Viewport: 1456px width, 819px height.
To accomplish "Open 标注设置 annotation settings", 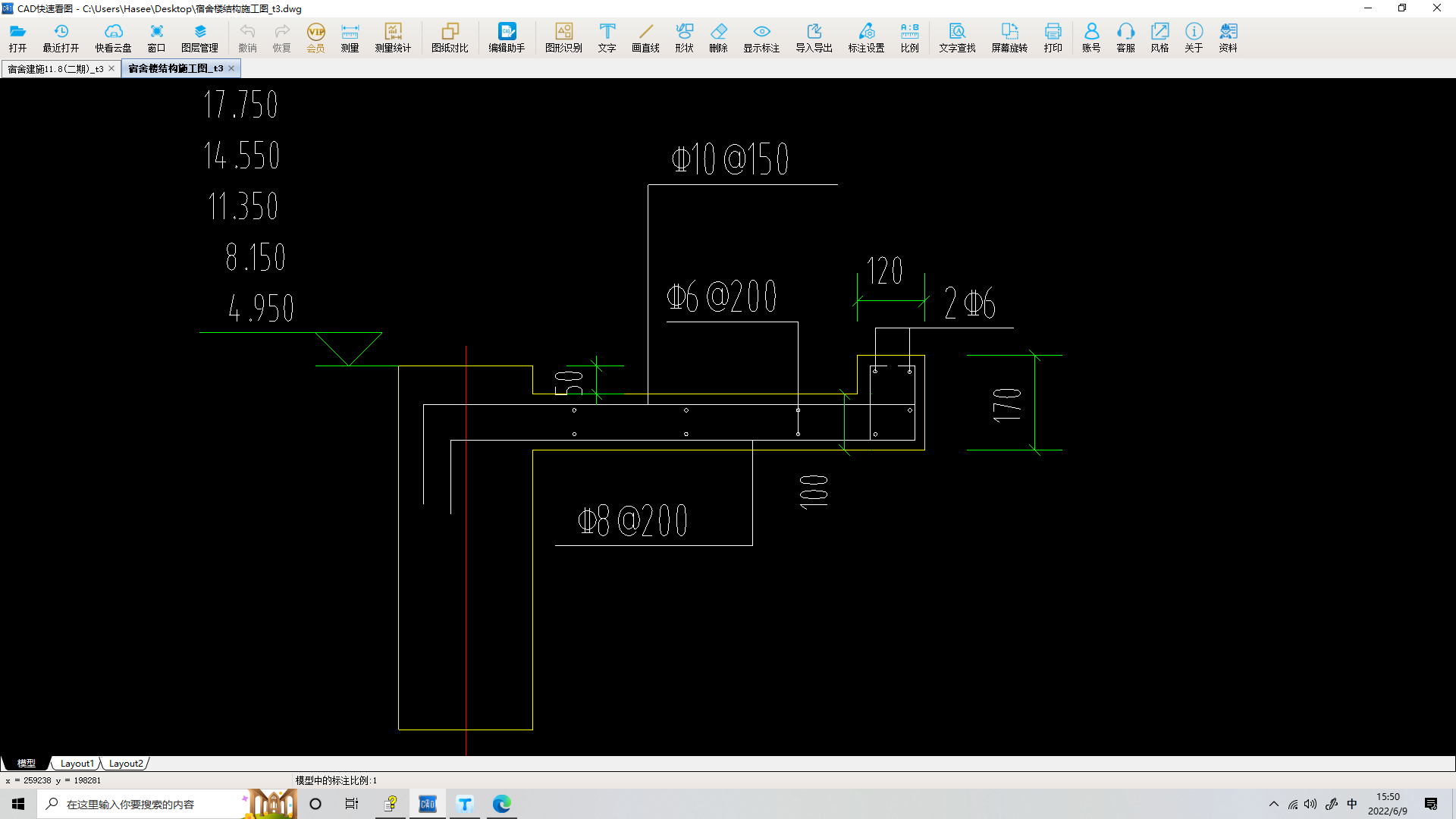I will pos(866,37).
